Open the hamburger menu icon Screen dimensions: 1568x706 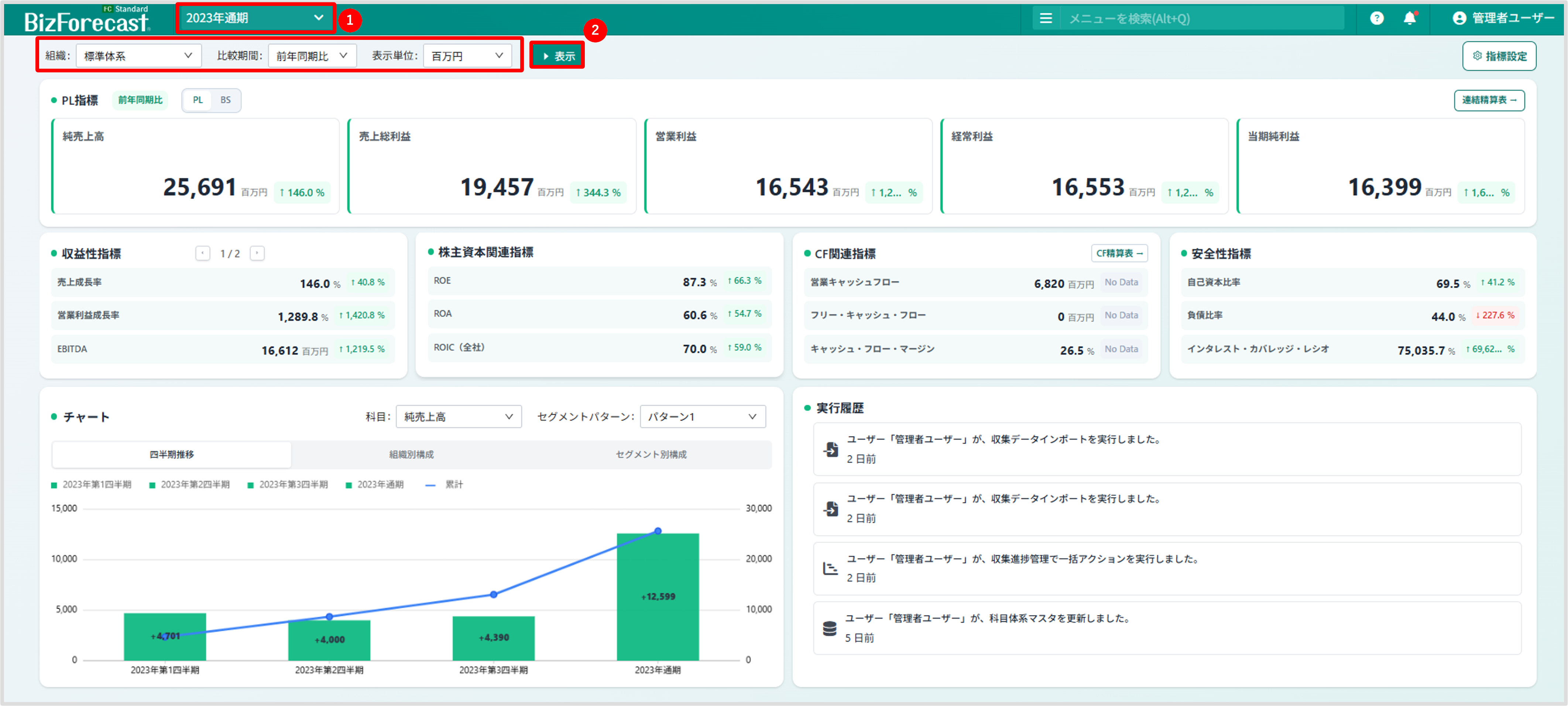tap(1045, 18)
